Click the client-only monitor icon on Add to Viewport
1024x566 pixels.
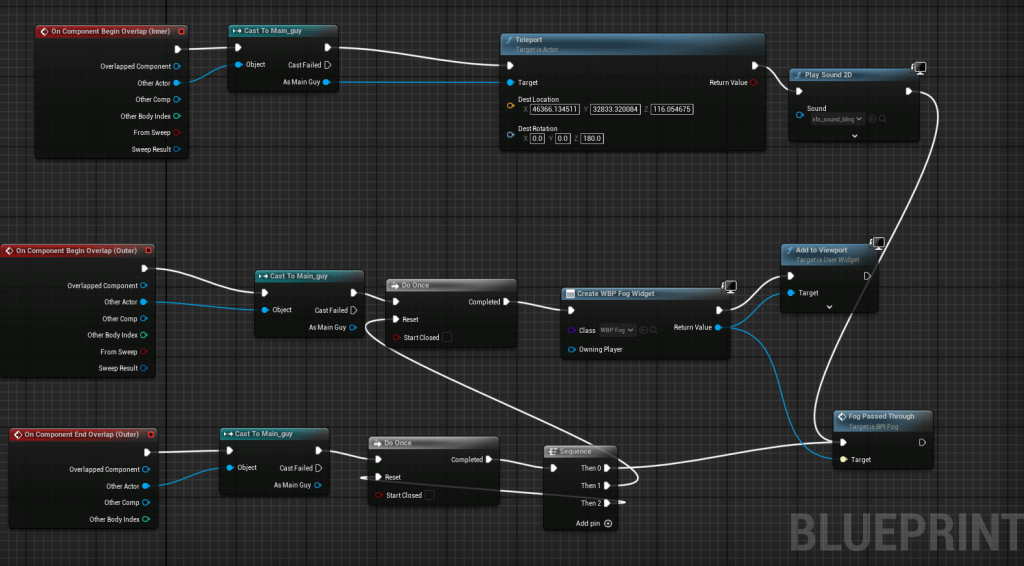(877, 243)
